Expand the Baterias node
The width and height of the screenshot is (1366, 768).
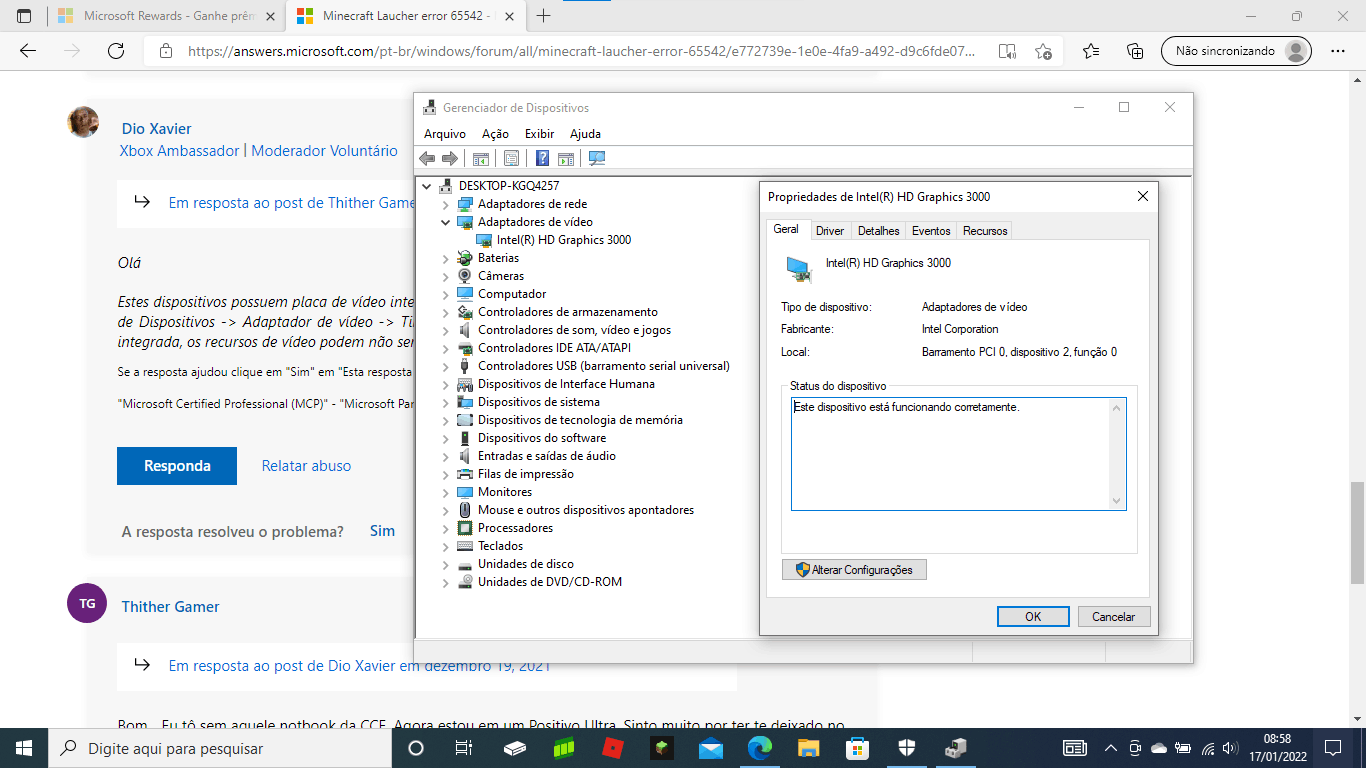446,258
